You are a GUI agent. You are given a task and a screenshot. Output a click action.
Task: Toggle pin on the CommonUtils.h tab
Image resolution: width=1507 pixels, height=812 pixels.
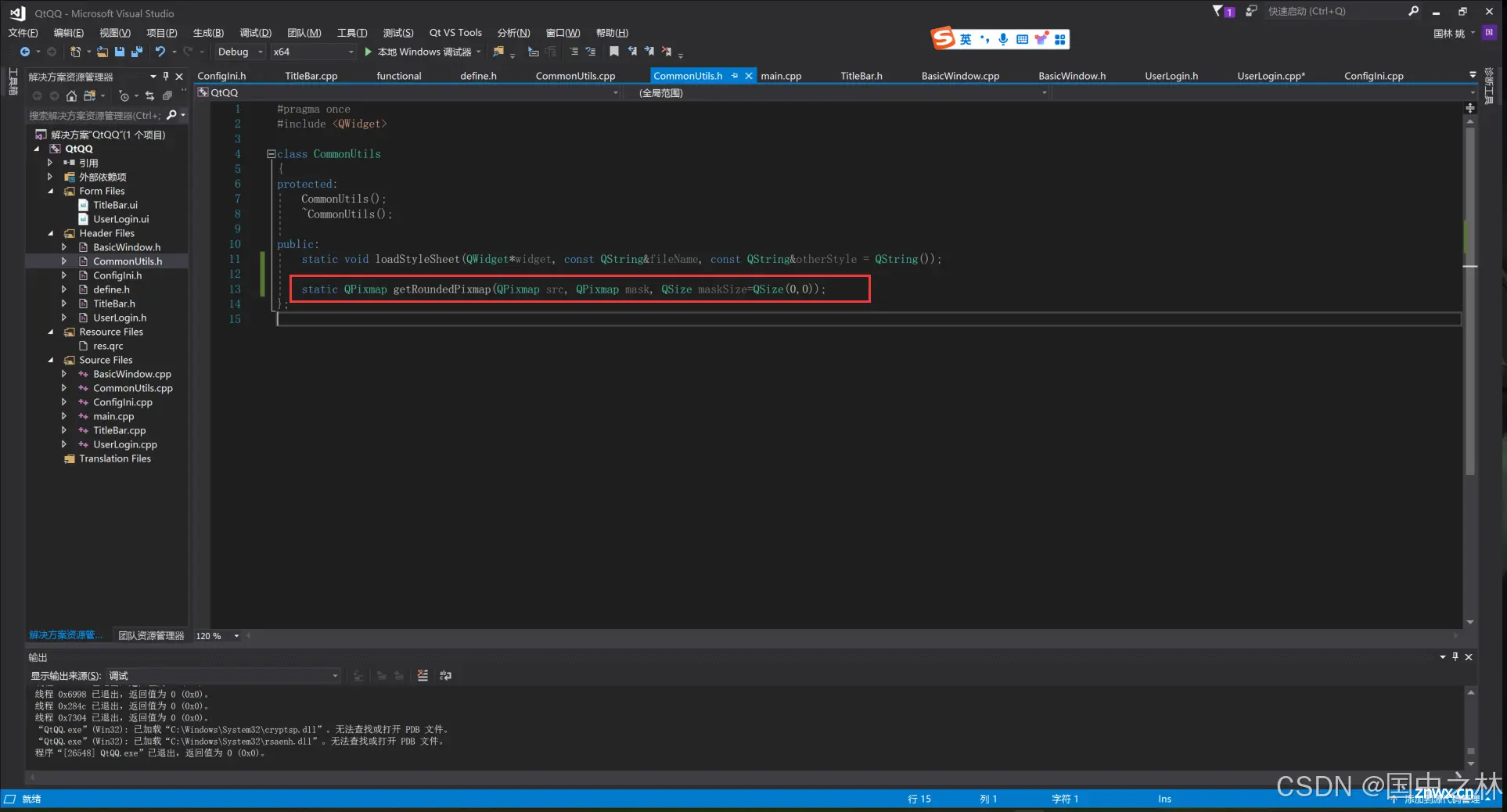[x=735, y=76]
